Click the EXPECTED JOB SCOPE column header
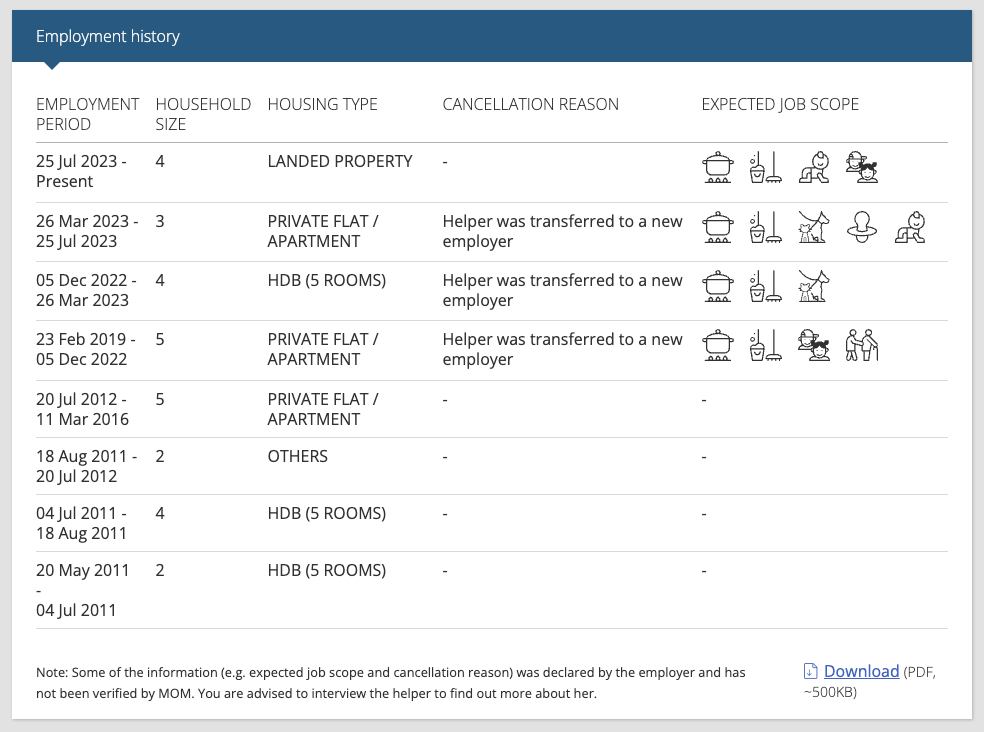The image size is (984, 732). (780, 104)
